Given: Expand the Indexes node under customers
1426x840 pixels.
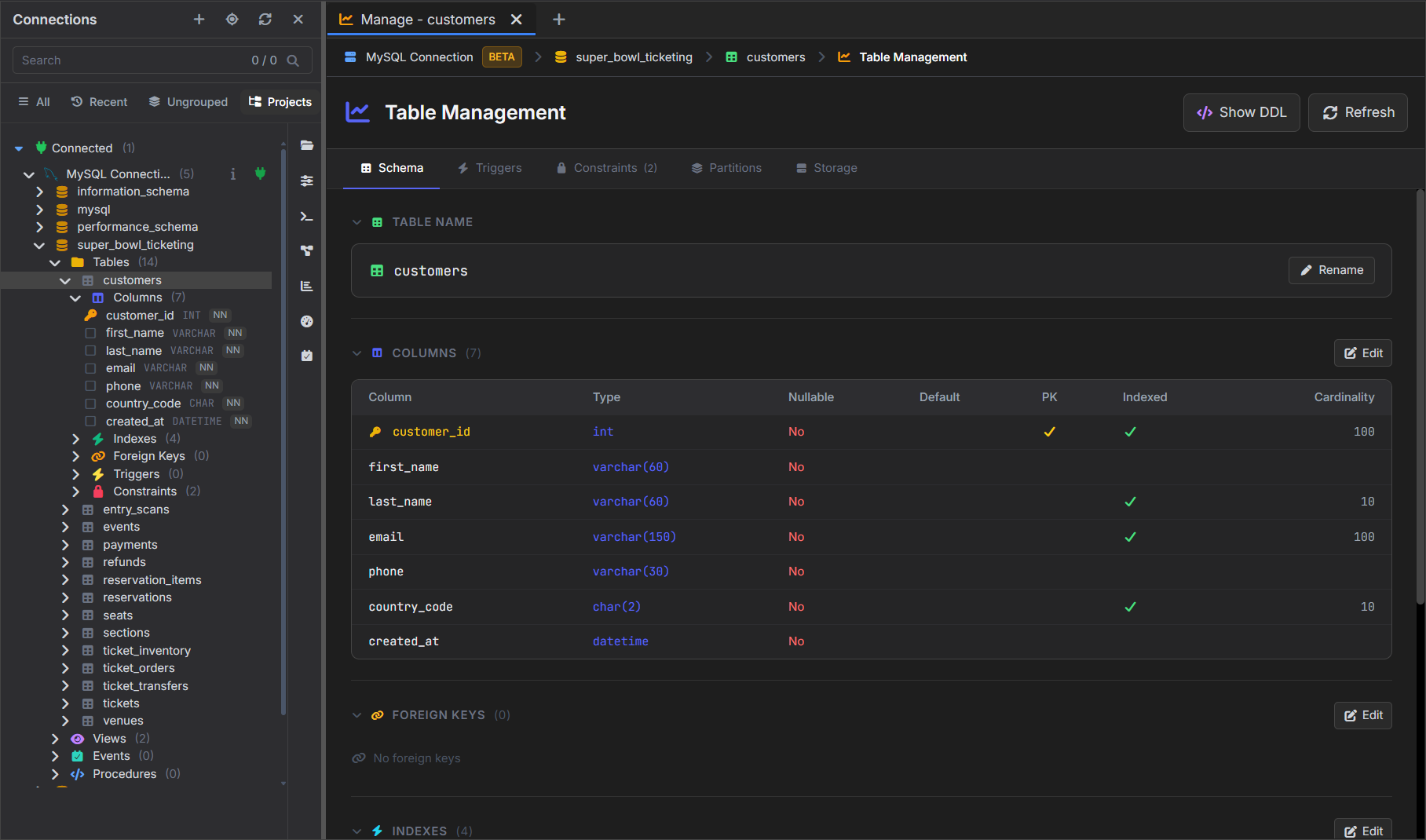Looking at the screenshot, I should [x=75, y=439].
